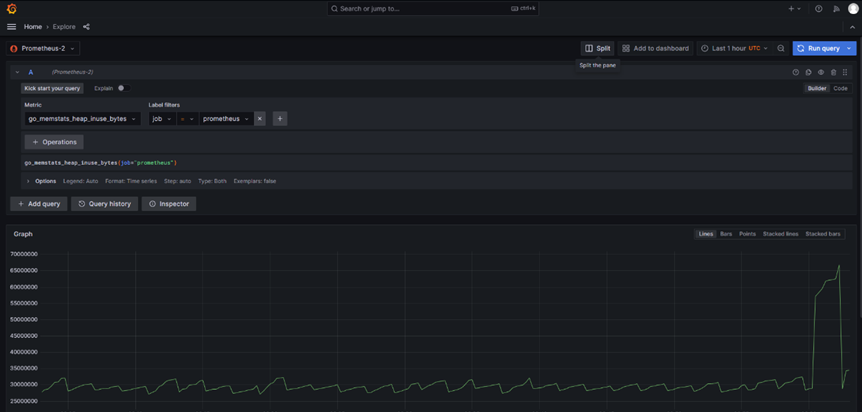Select Stacked lines graph style

pyautogui.click(x=780, y=234)
